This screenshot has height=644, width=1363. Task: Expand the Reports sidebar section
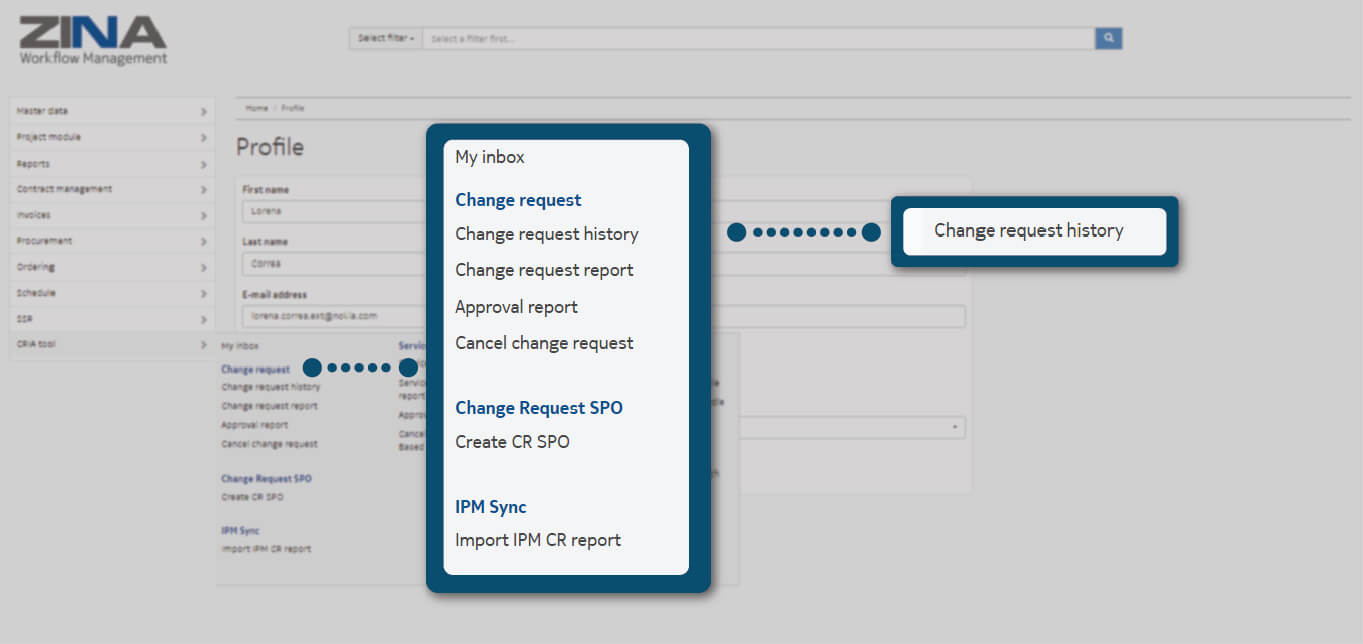pyautogui.click(x=34, y=163)
